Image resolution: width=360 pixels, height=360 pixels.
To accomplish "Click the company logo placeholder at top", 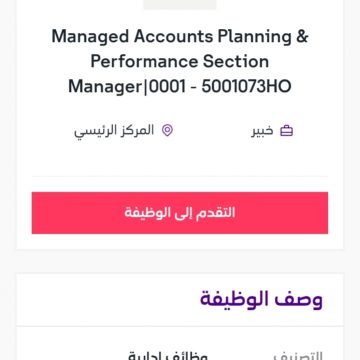I will point(180,5).
